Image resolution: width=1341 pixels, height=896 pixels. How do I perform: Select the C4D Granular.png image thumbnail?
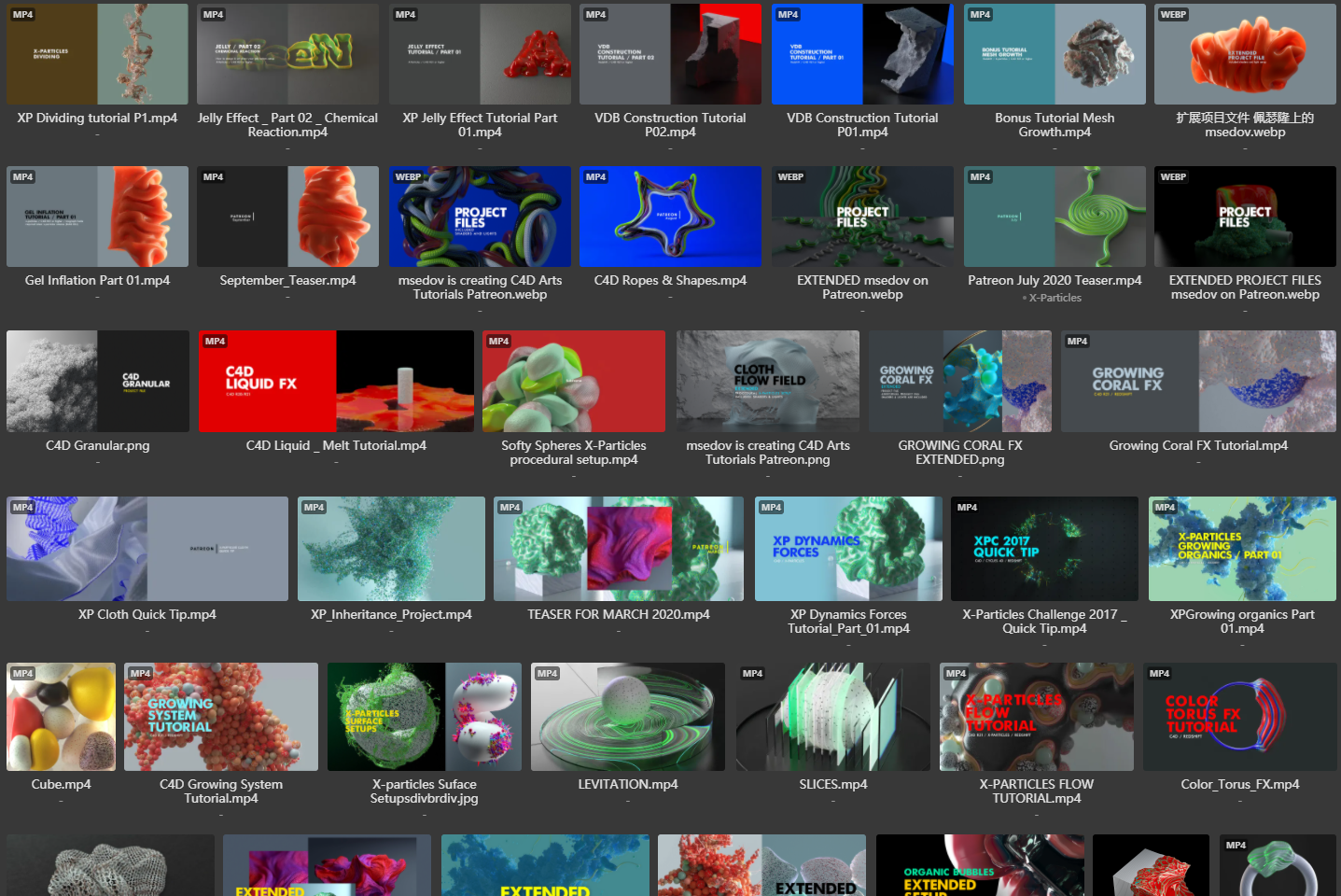97,381
